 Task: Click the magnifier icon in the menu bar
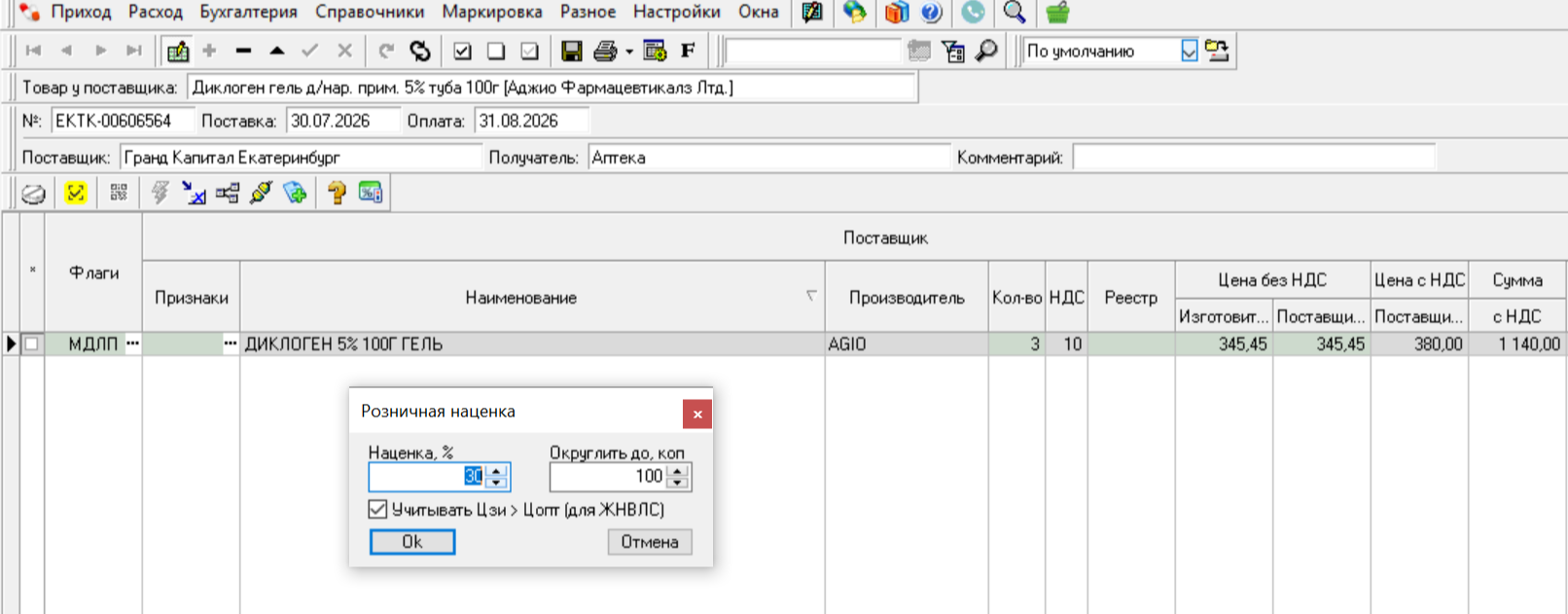tap(1015, 12)
